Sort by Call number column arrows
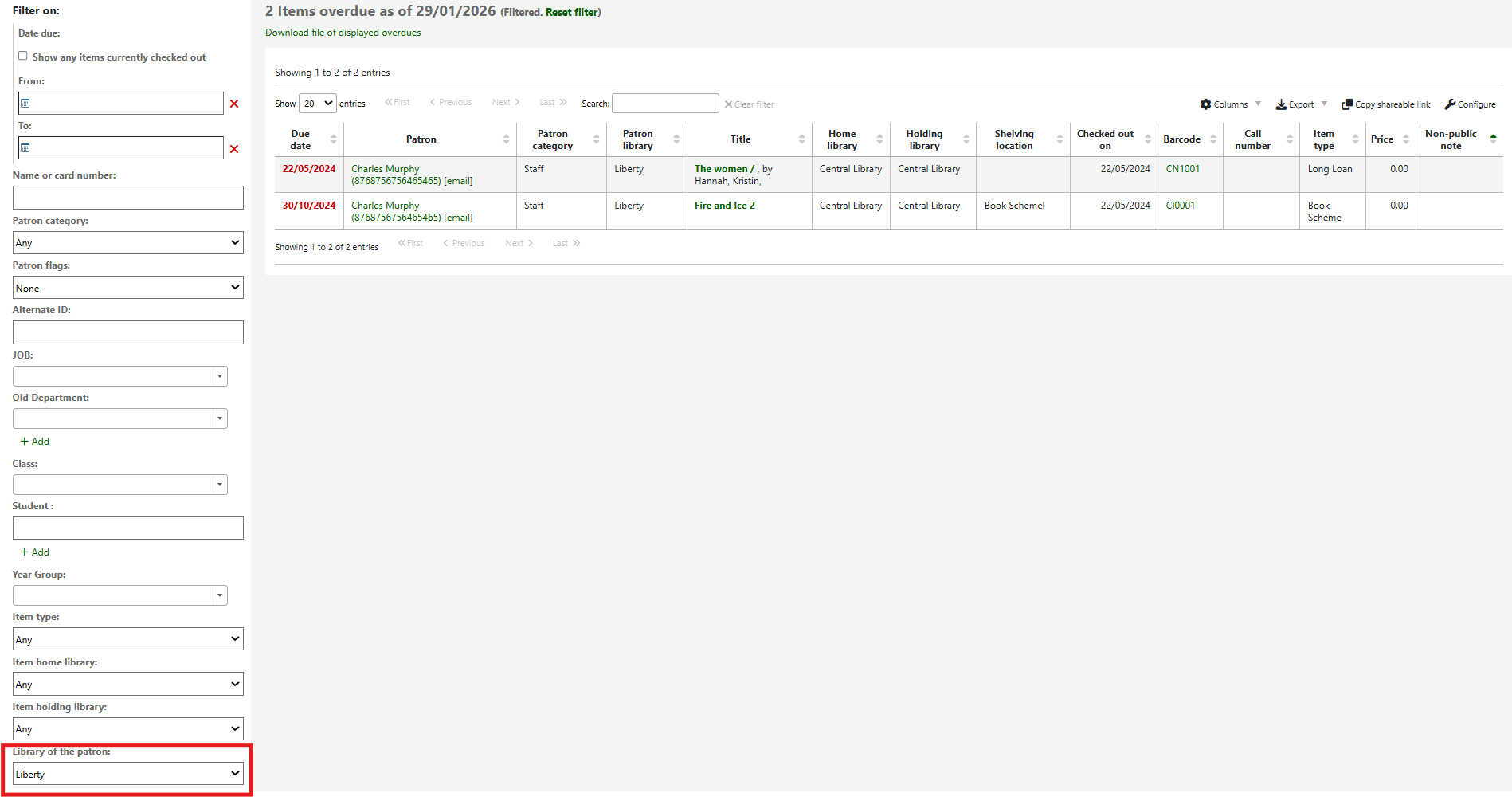 point(1290,139)
